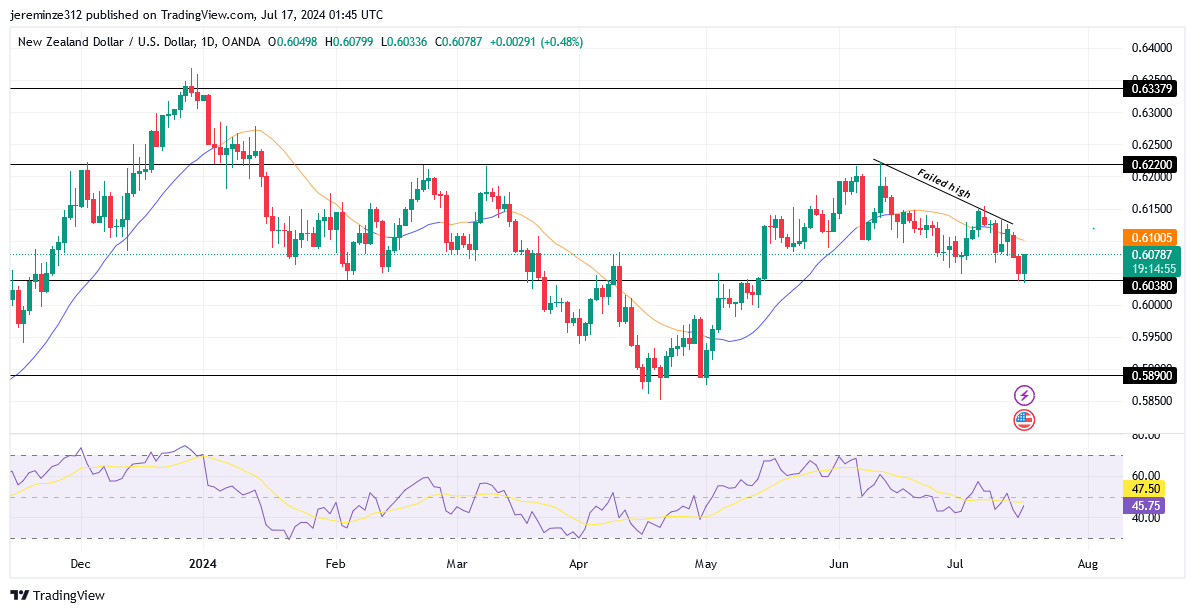Click the Apr label on the time axis
The image size is (1195, 613).
[579, 564]
